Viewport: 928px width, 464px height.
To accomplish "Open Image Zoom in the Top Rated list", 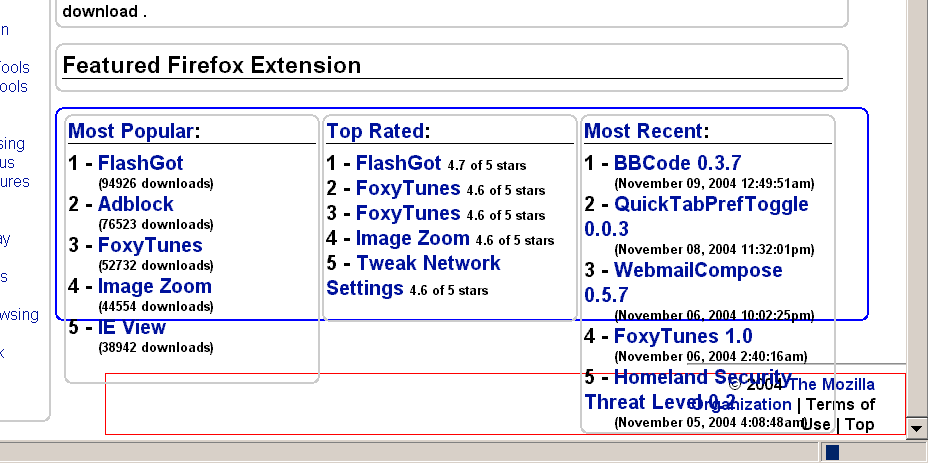I will (412, 238).
